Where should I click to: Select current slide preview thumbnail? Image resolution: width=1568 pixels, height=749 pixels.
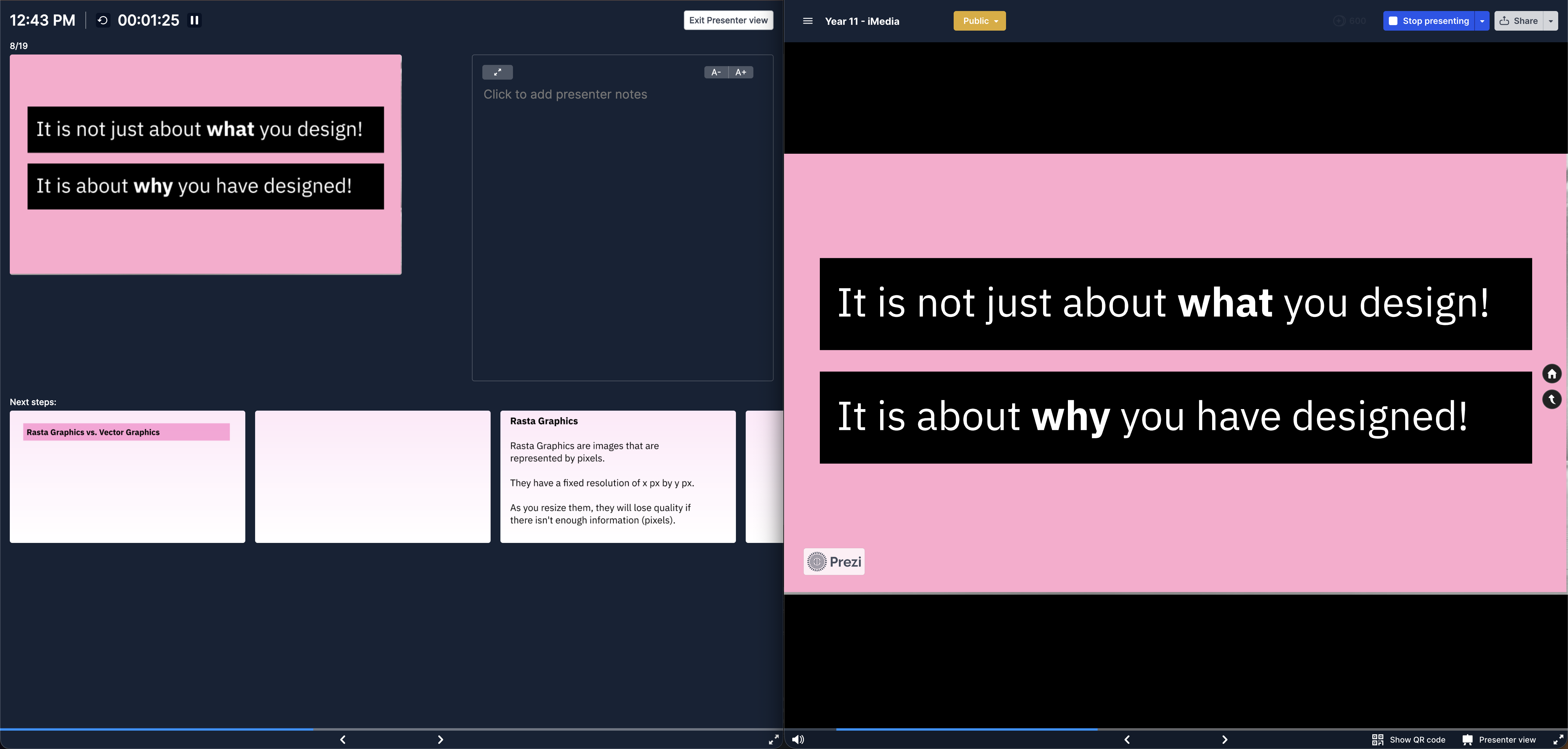(206, 164)
